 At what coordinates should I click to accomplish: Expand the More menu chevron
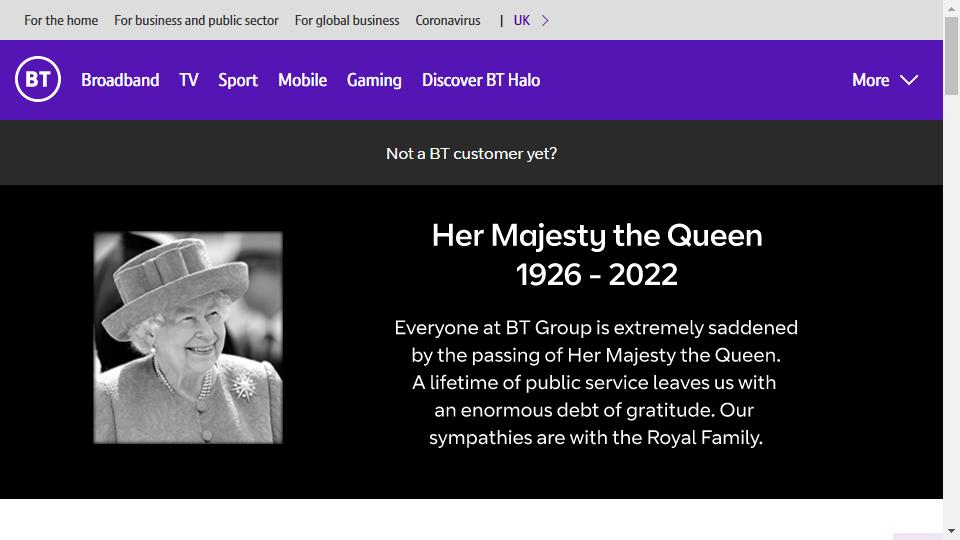point(909,80)
